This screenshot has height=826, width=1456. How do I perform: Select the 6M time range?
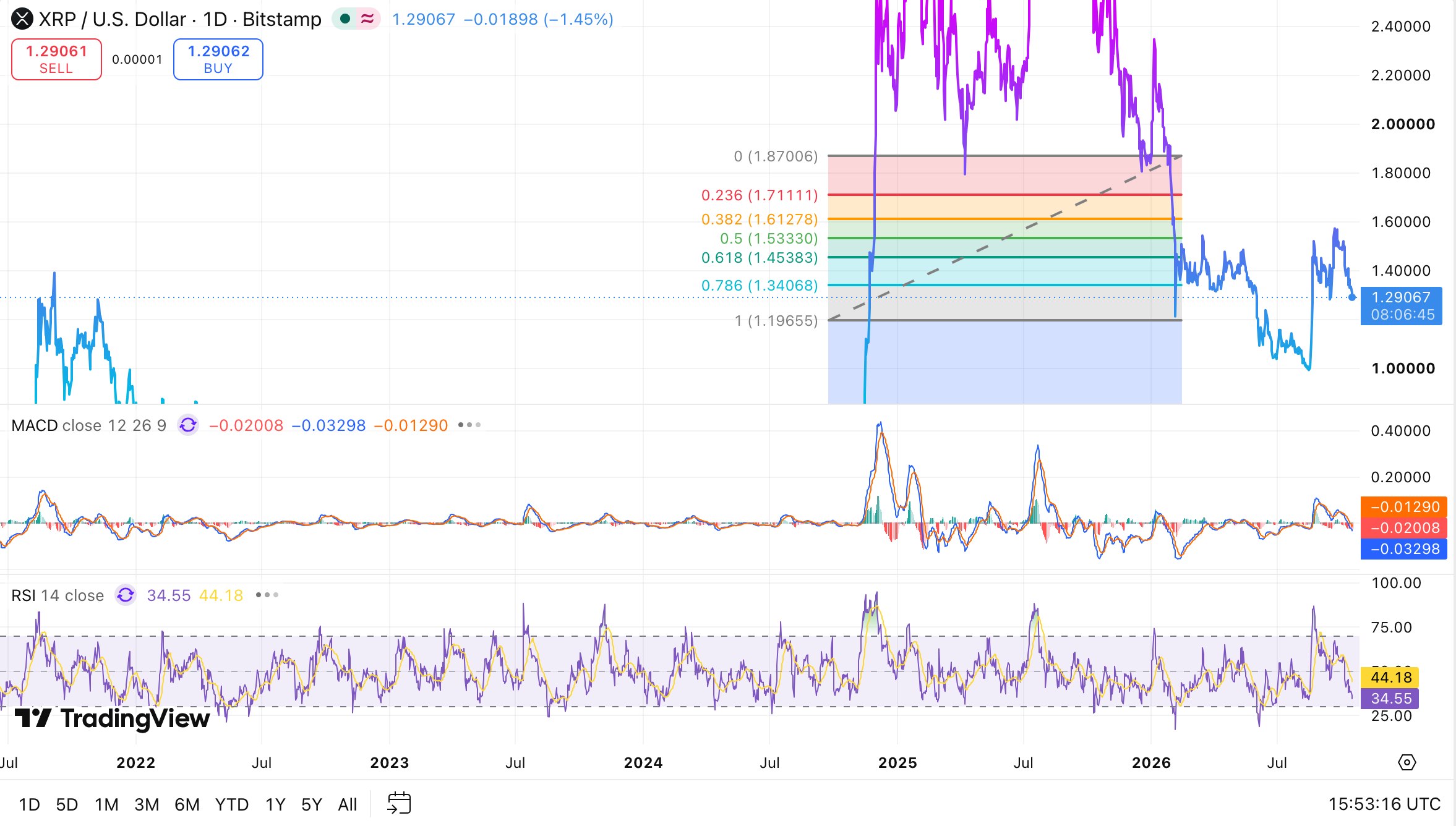pyautogui.click(x=187, y=804)
